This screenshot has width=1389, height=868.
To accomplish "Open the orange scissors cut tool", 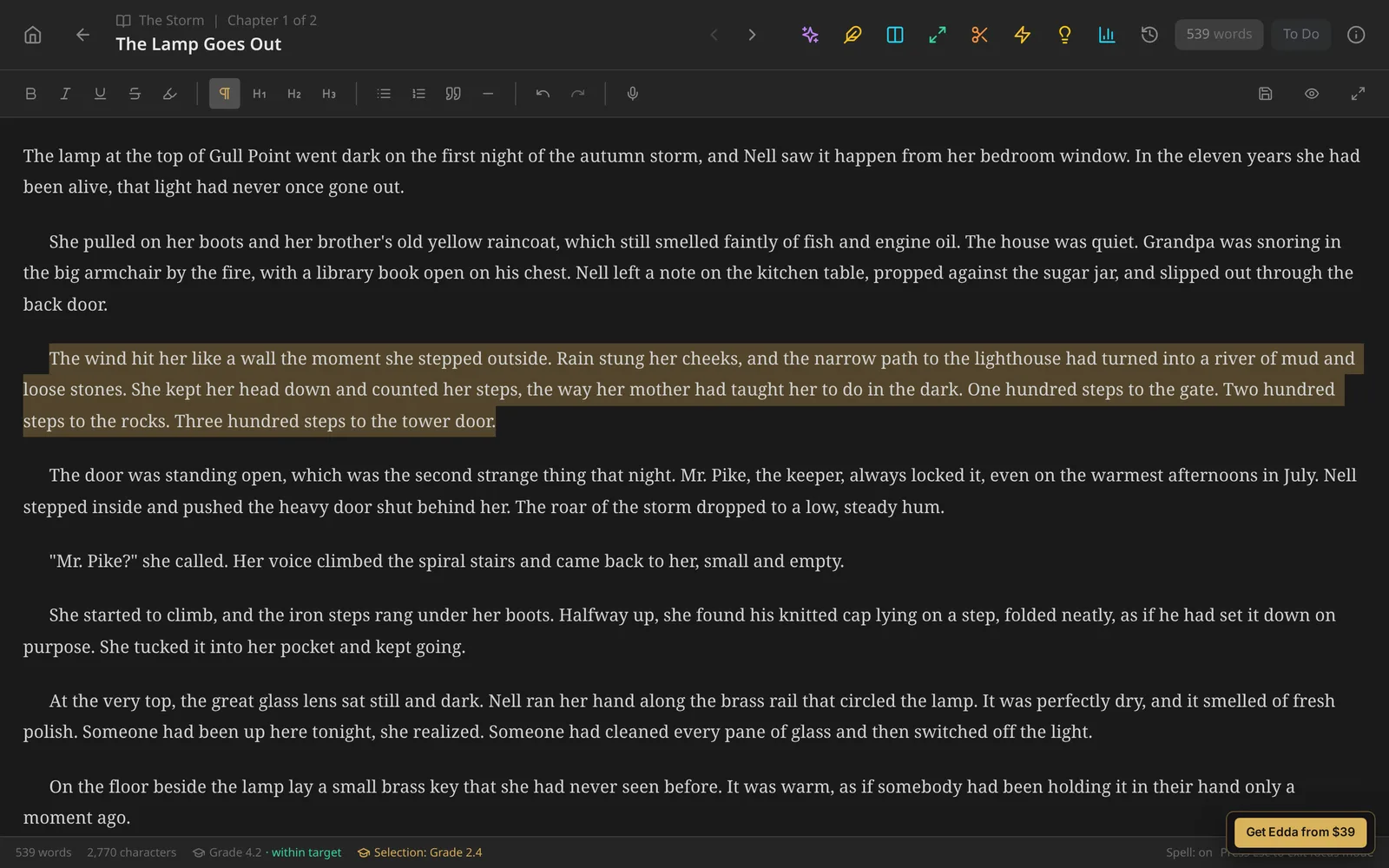I will [x=979, y=35].
